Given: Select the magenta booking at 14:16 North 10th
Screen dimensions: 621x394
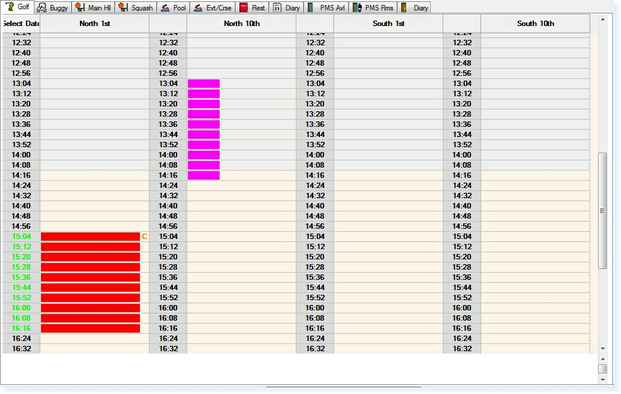Looking at the screenshot, I should [204, 175].
